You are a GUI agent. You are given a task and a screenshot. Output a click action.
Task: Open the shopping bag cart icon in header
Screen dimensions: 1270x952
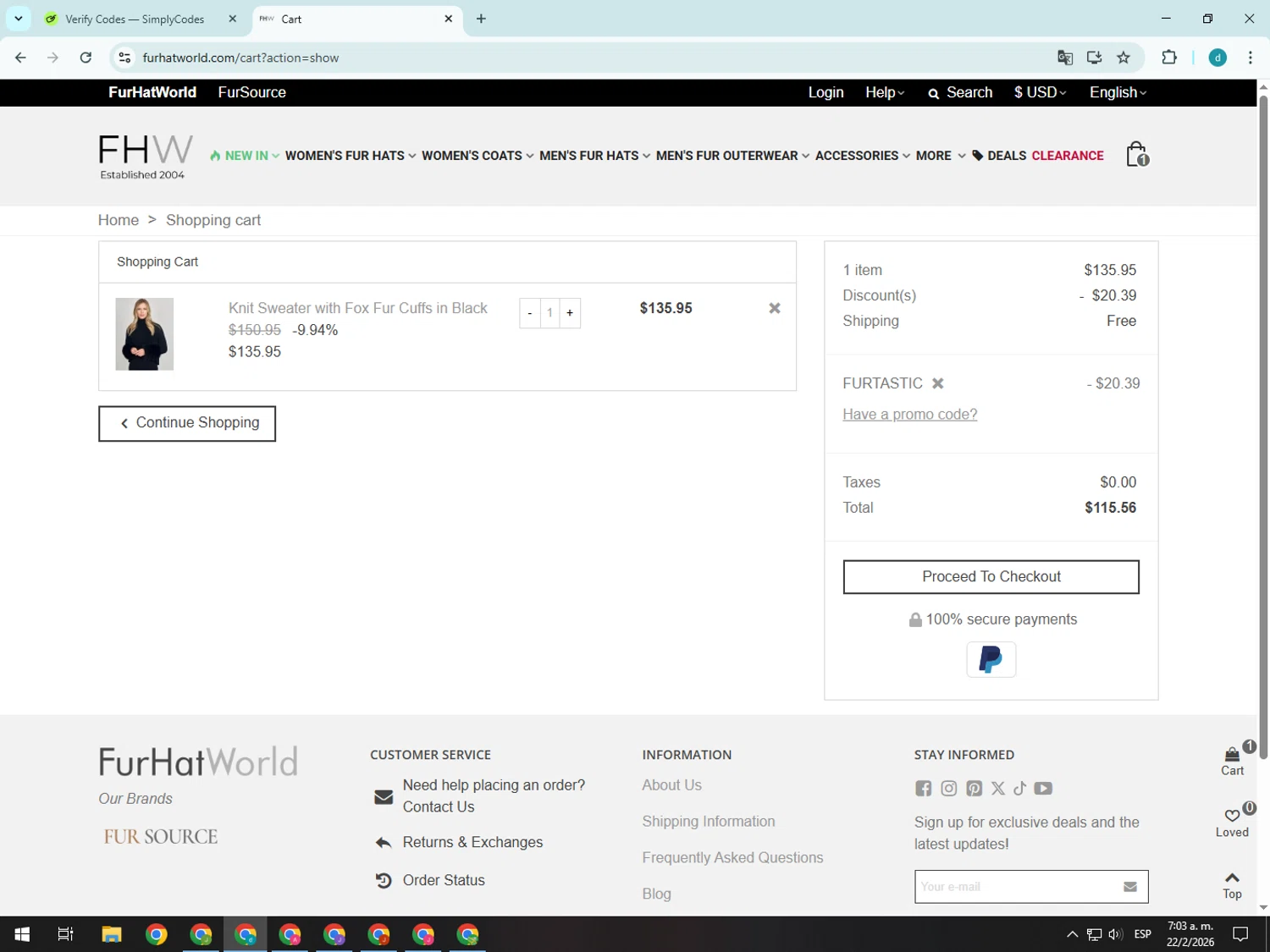[1137, 154]
